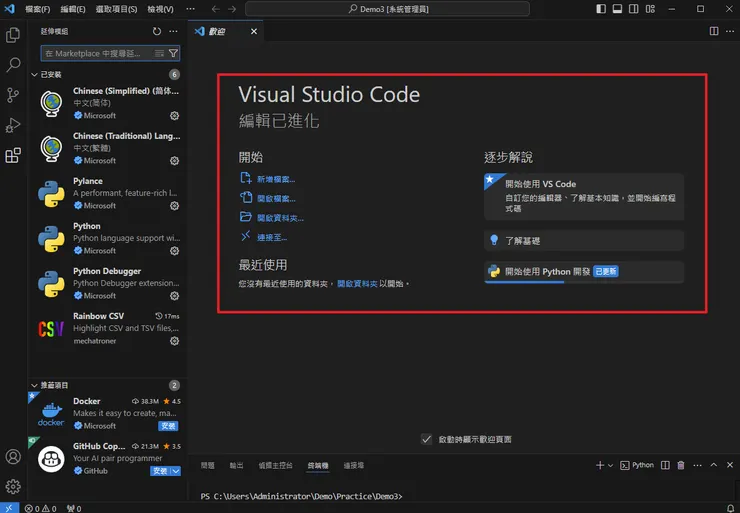This screenshot has height=513, width=740.
Task: Open the new terminal launch profile dropdown
Action: click(611, 465)
